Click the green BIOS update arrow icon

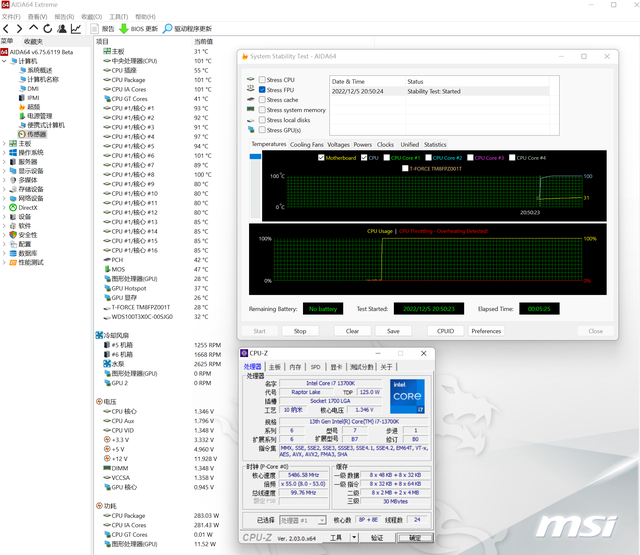[x=124, y=29]
